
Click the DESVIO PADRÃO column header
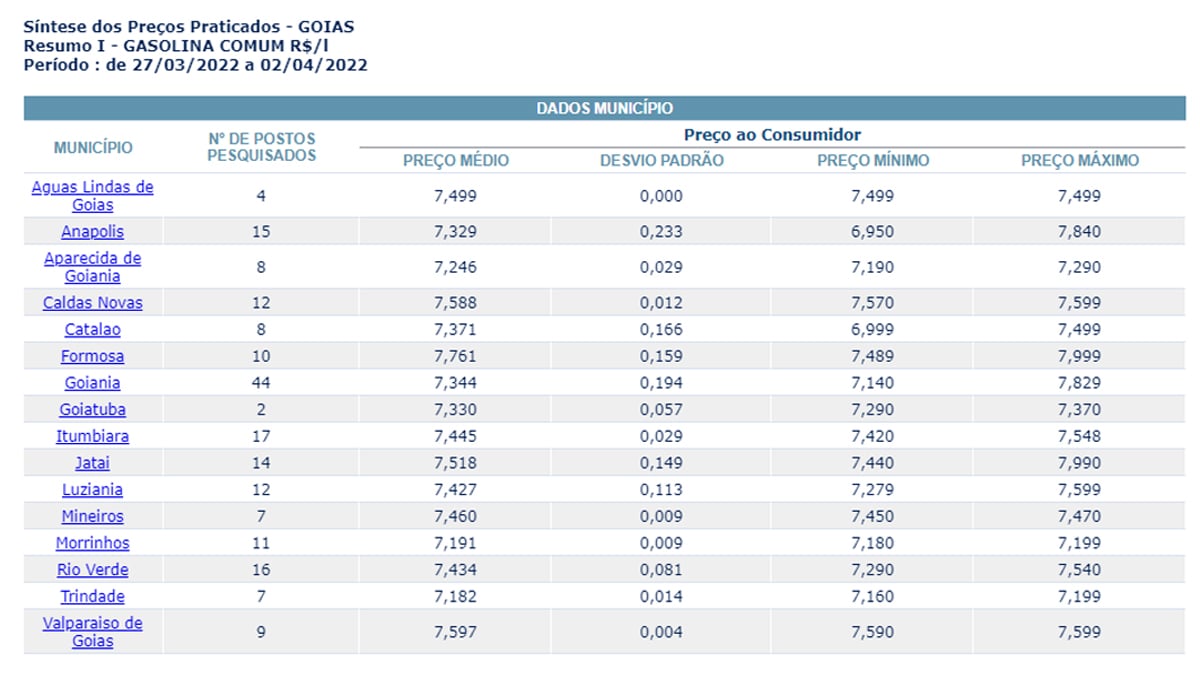[x=661, y=161]
